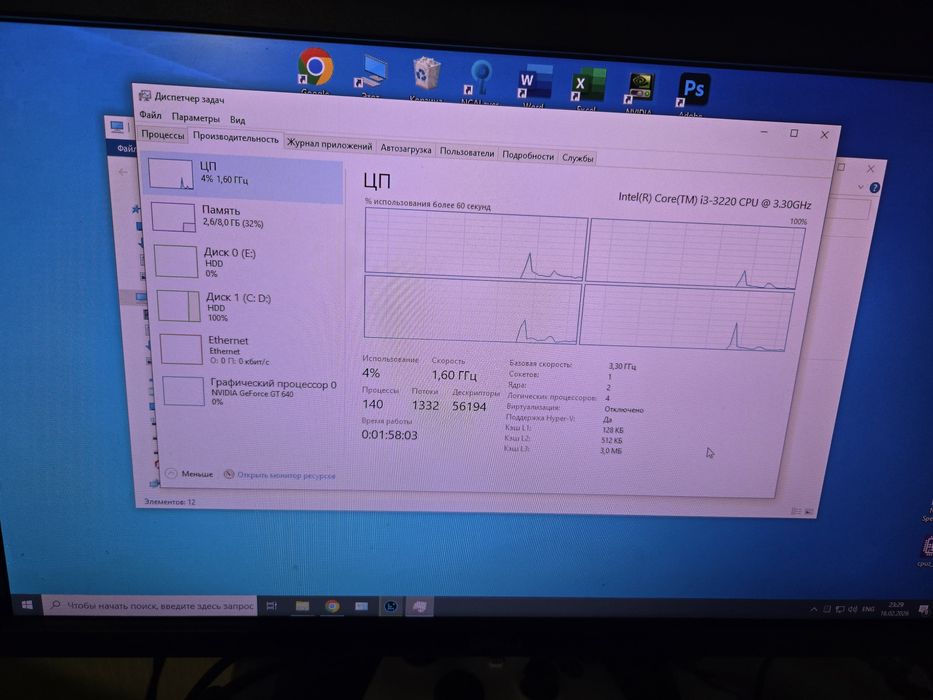This screenshot has width=933, height=700.
Task: Click the Intel Core i3-3220 CPU name
Action: [x=714, y=201]
